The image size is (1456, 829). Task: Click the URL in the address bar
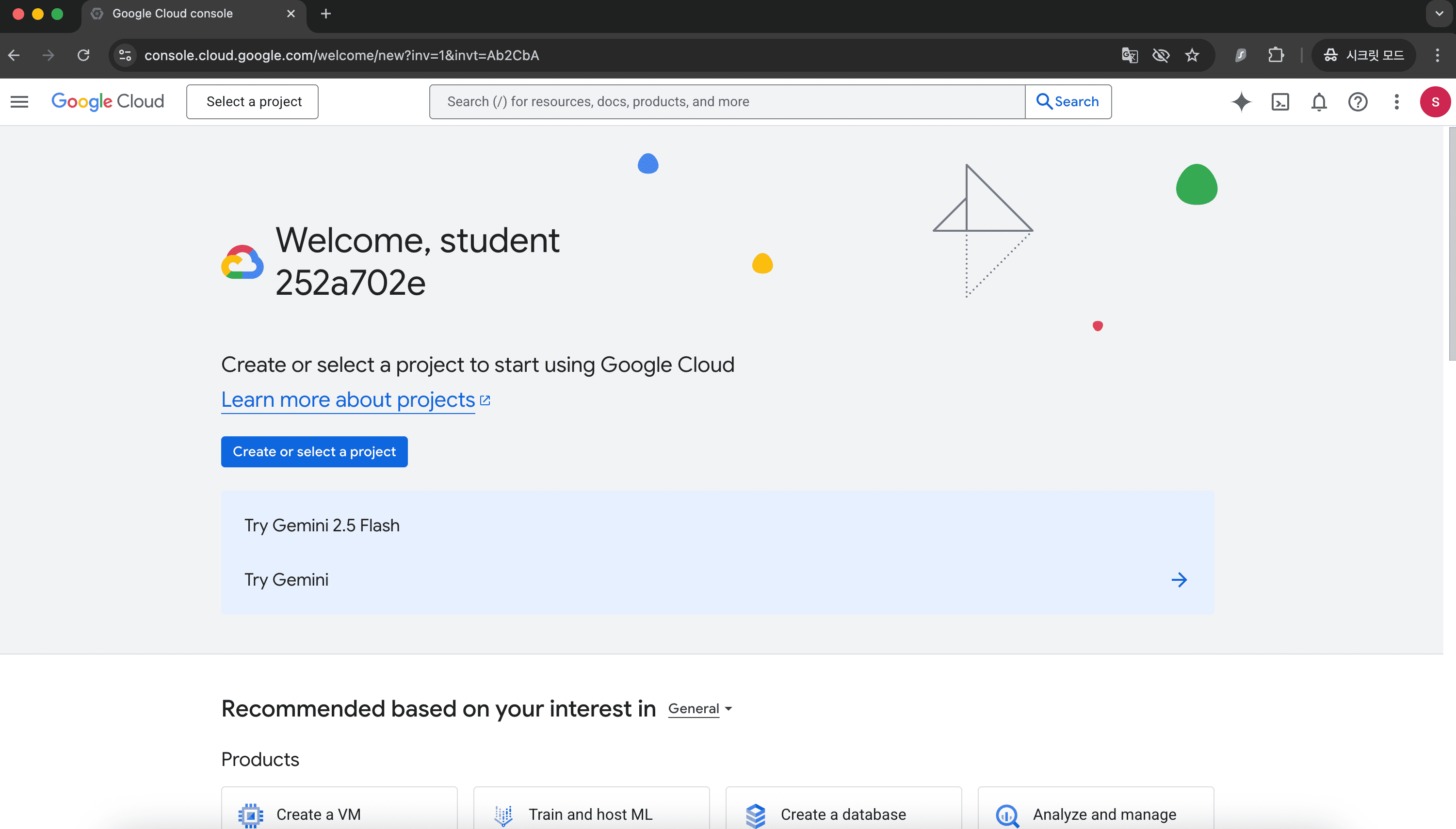(x=342, y=55)
